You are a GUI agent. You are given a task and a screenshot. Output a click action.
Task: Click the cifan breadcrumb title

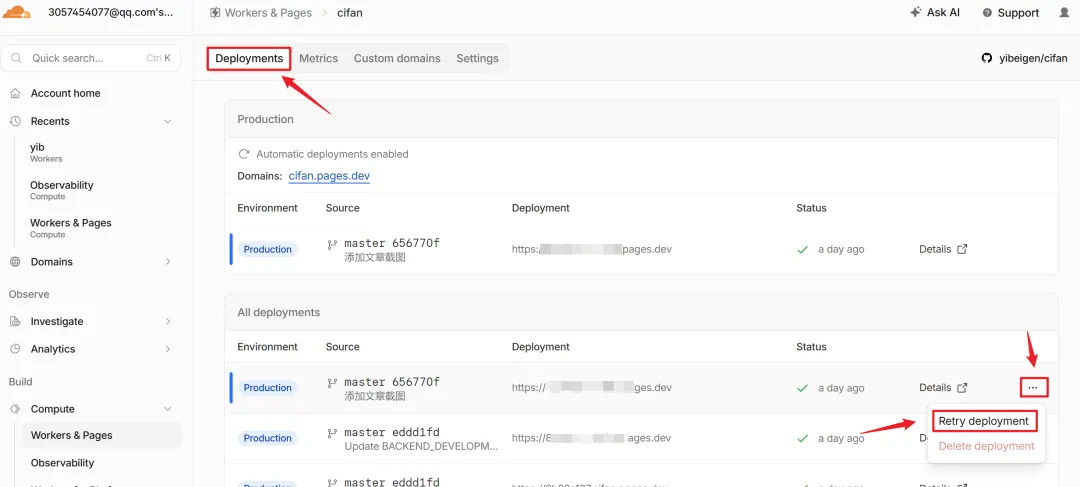[x=350, y=13]
